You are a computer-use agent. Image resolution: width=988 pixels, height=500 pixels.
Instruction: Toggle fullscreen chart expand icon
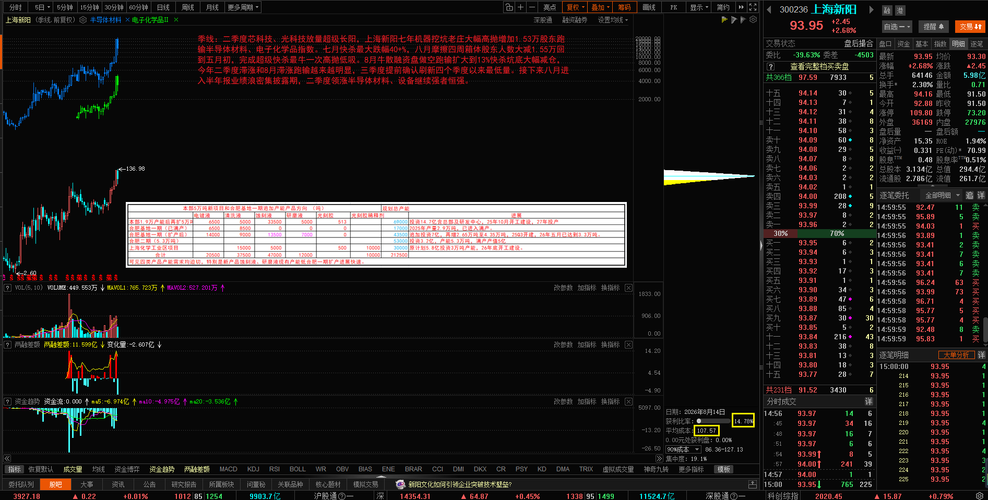tap(753, 8)
